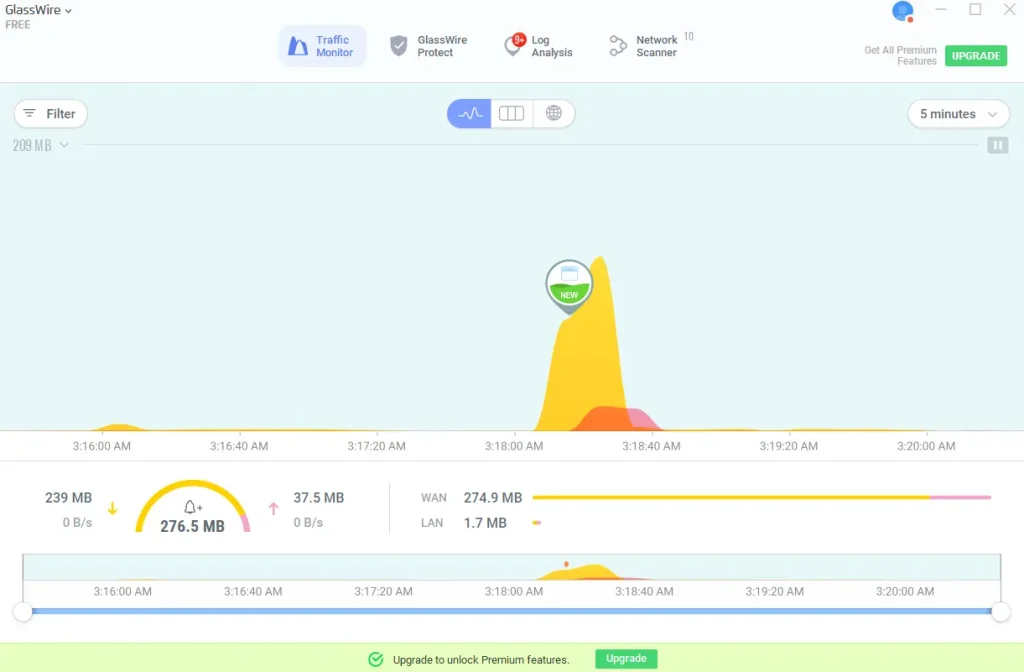Click the Network Scanner nodes icon
Image resolution: width=1024 pixels, height=672 pixels.
click(618, 46)
